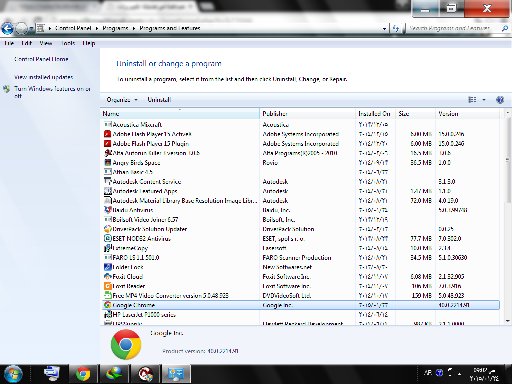Image resolution: width=515 pixels, height=386 pixels.
Task: Open the Tools menu
Action: pos(68,43)
